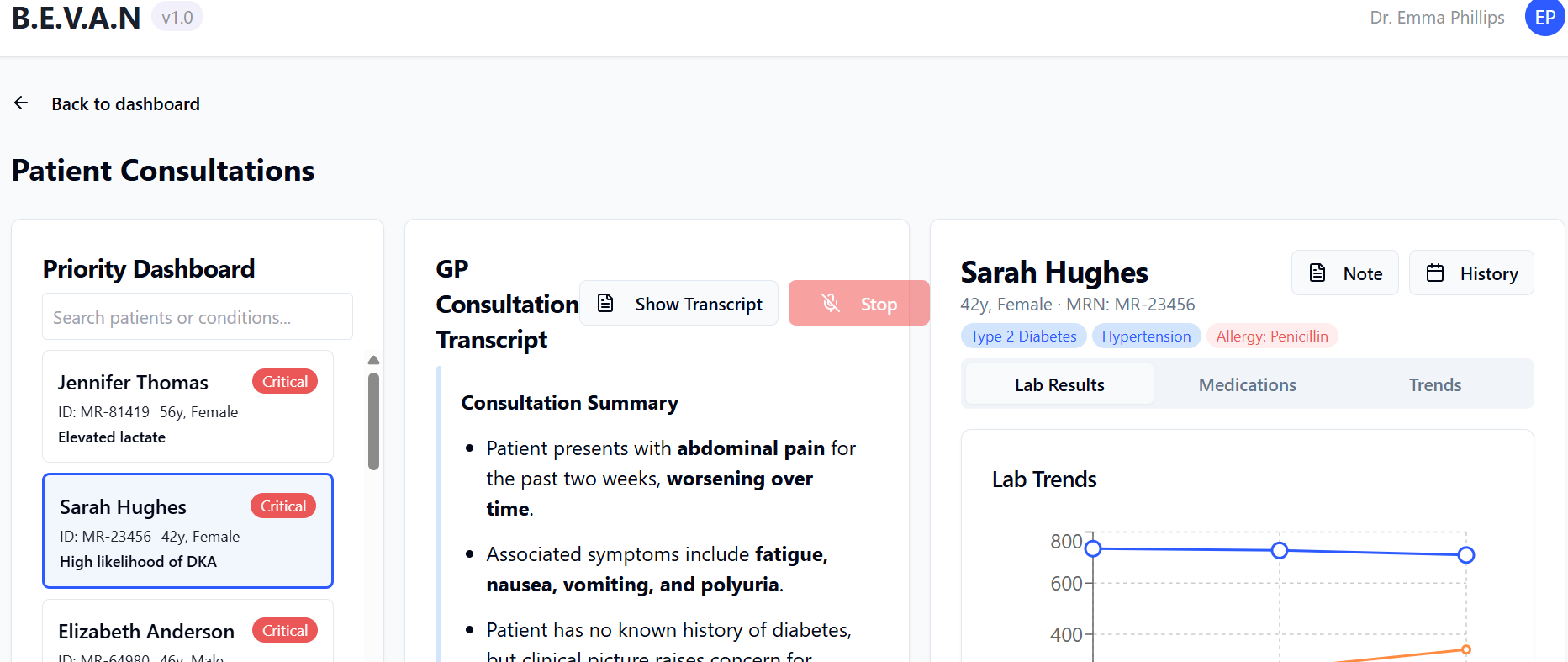
Task: Click the middle blue data point on chart
Action: click(1280, 550)
